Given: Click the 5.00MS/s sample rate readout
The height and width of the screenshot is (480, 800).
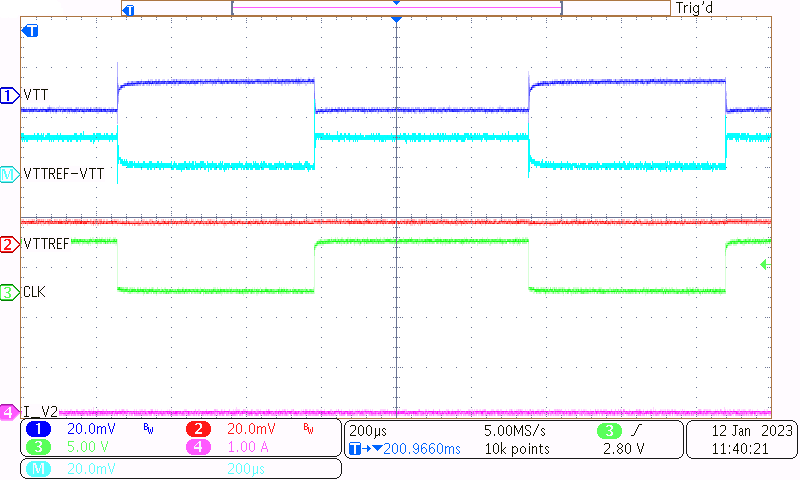Looking at the screenshot, I should (x=515, y=431).
